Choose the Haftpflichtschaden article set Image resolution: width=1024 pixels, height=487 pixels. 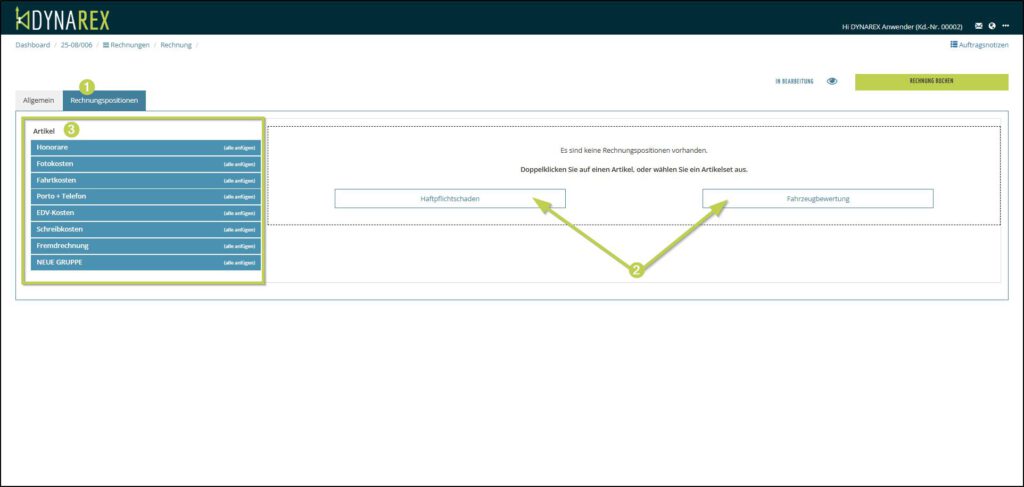(450, 199)
